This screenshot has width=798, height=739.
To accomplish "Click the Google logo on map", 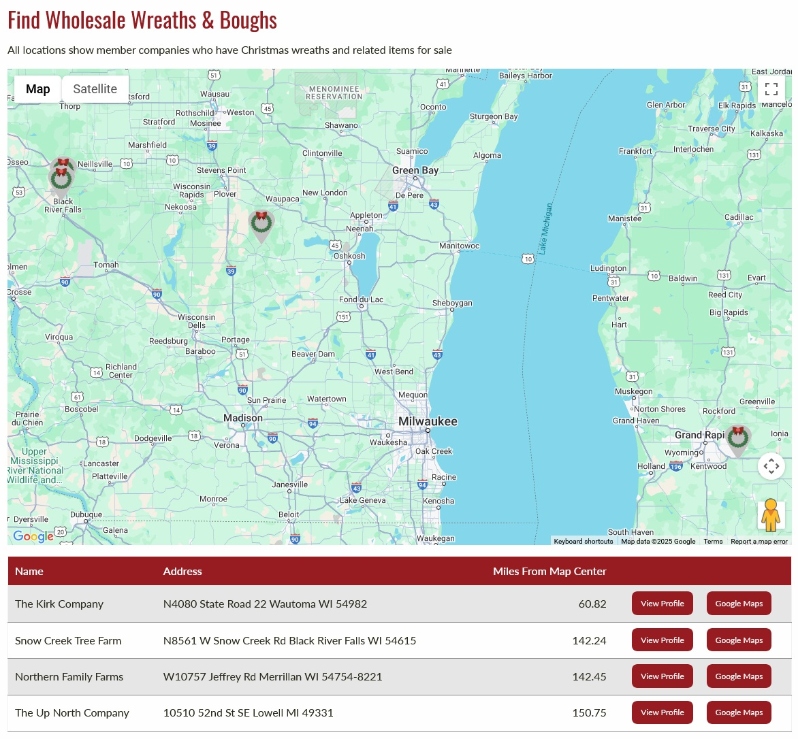I will 33,536.
